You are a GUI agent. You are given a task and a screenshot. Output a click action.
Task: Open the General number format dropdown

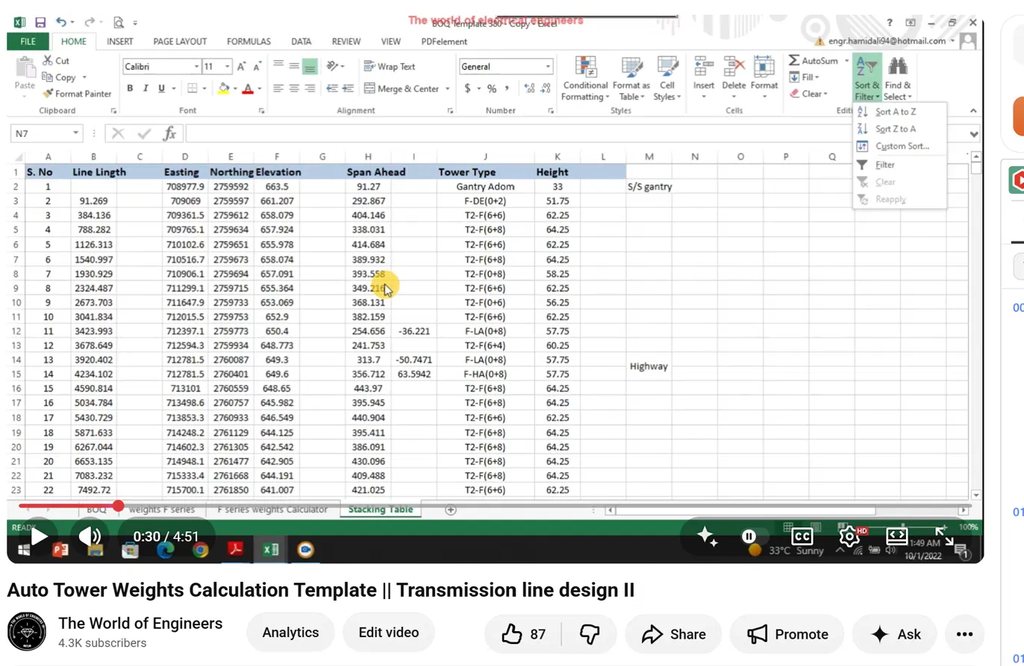click(547, 67)
